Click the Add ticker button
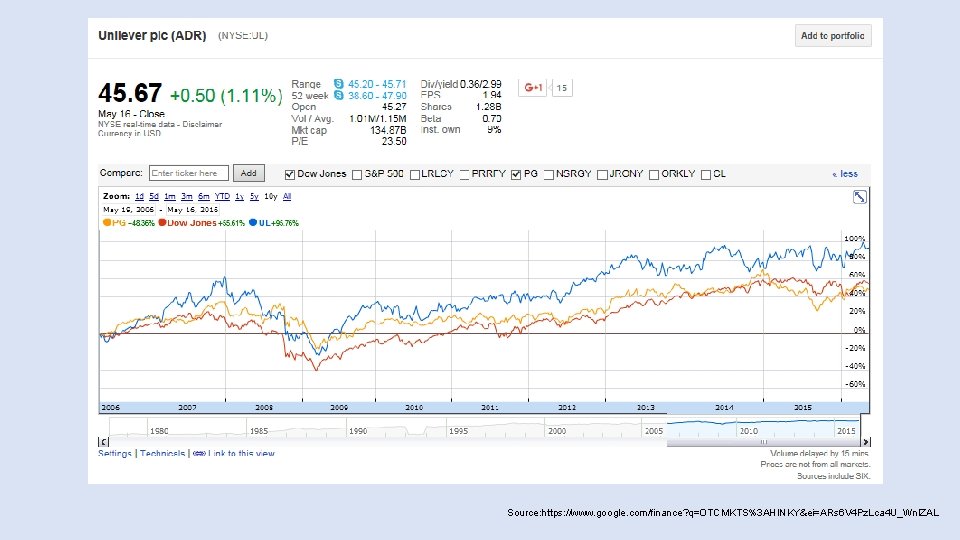960x540 pixels. pyautogui.click(x=249, y=173)
